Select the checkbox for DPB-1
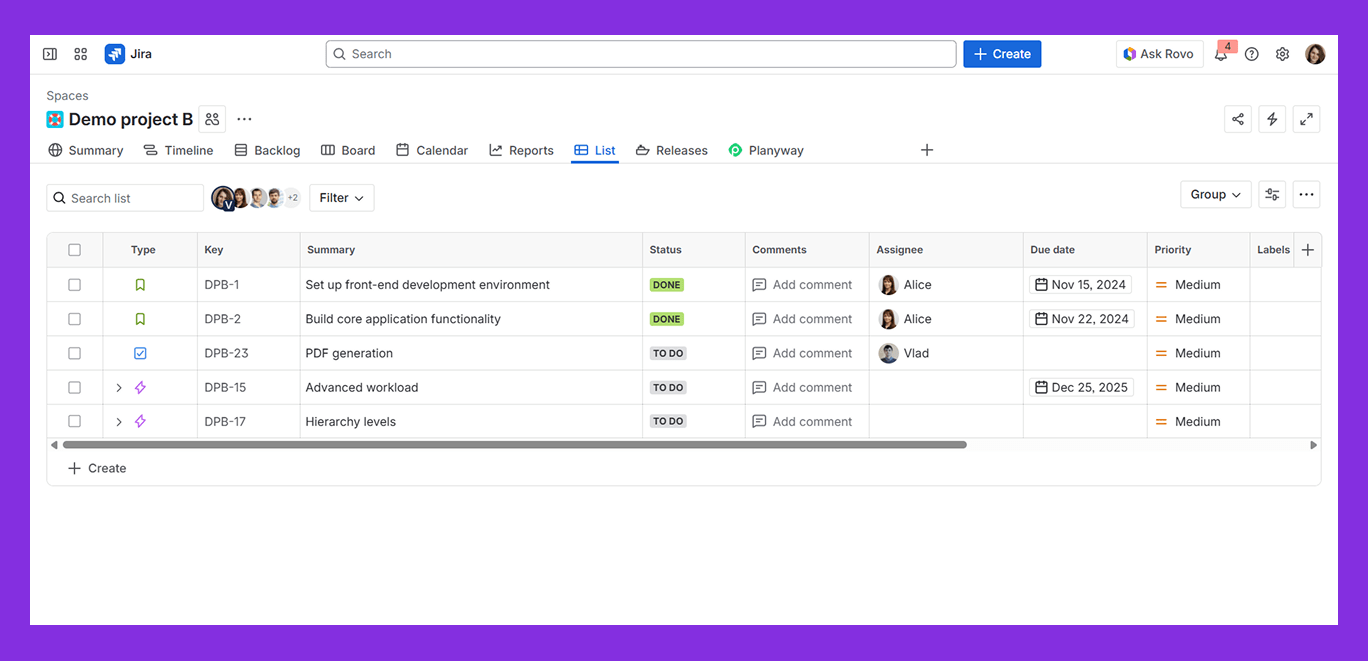 point(74,284)
